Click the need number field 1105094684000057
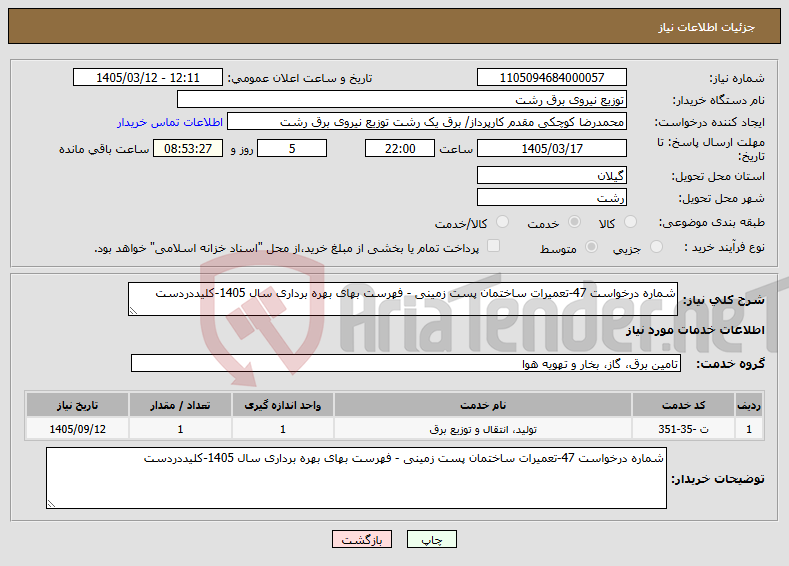The image size is (789, 566). [x=551, y=77]
